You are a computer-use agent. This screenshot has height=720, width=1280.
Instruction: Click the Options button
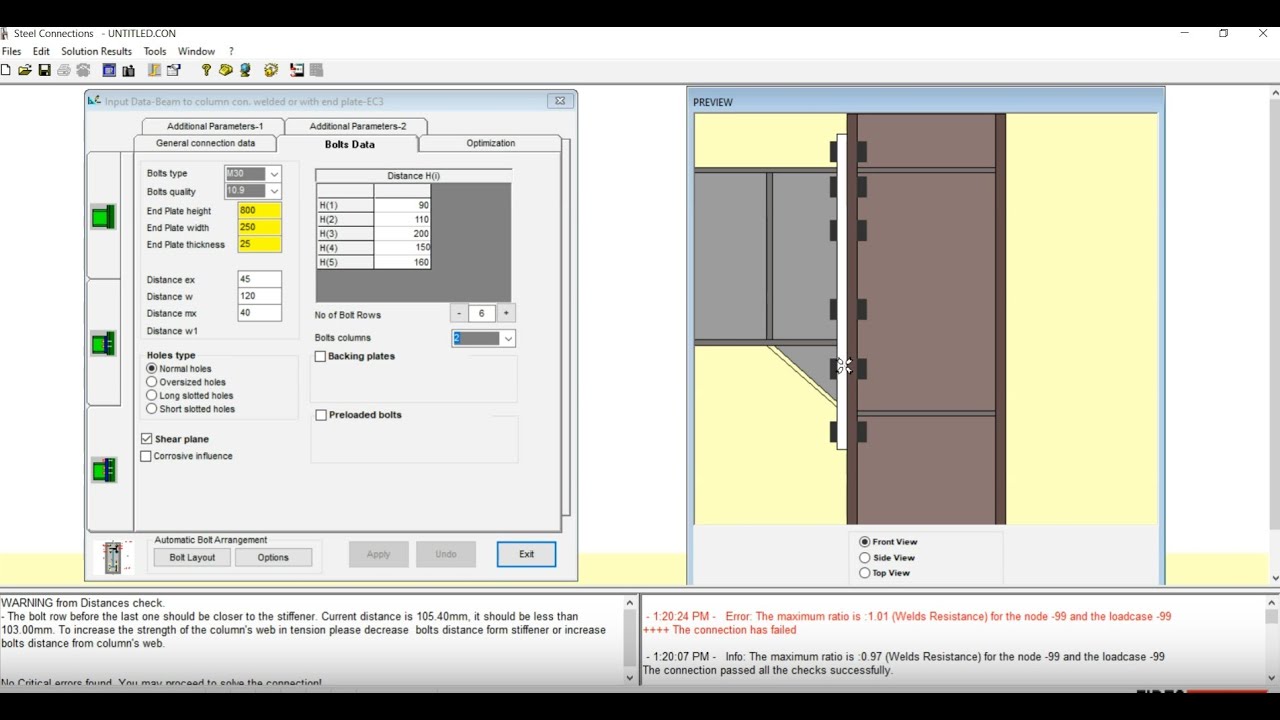pyautogui.click(x=273, y=557)
